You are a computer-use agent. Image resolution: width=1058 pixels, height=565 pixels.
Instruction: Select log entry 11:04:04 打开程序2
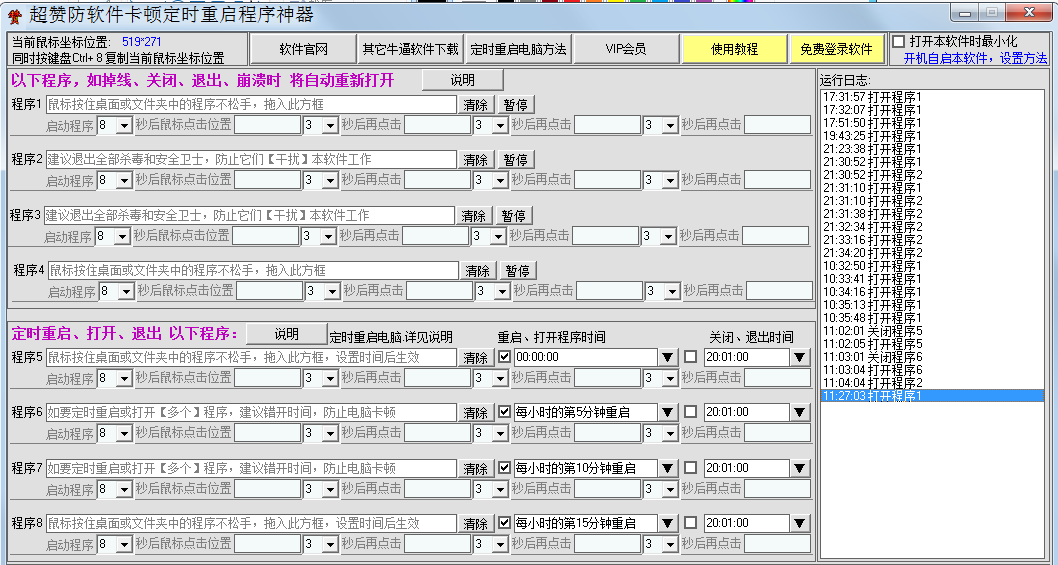(x=931, y=383)
